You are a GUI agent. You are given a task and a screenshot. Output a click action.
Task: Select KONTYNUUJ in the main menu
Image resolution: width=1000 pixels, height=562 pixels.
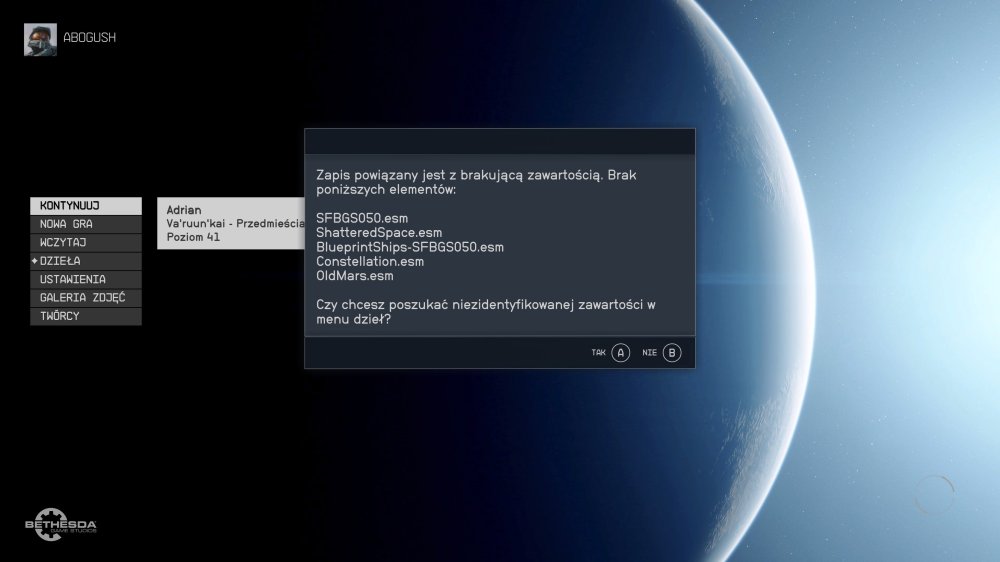click(x=85, y=205)
